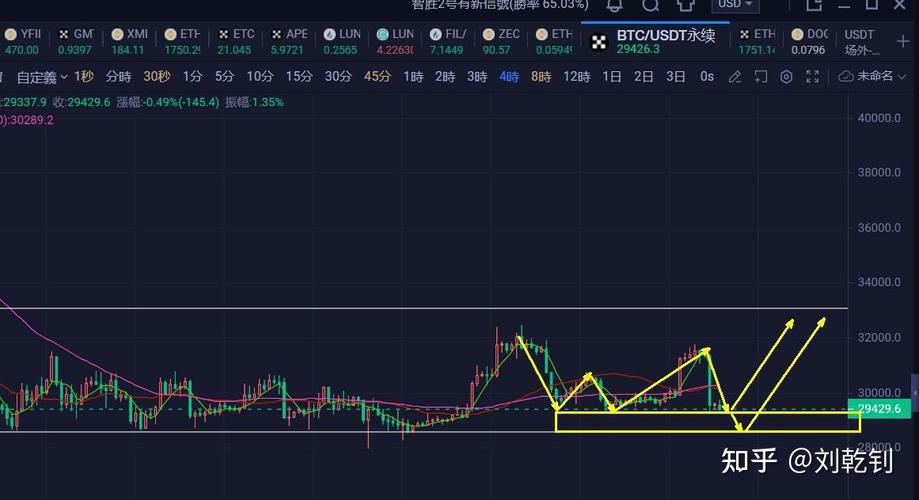Switch to the YFII tab
Viewport: 919px width, 500px height.
pos(22,42)
